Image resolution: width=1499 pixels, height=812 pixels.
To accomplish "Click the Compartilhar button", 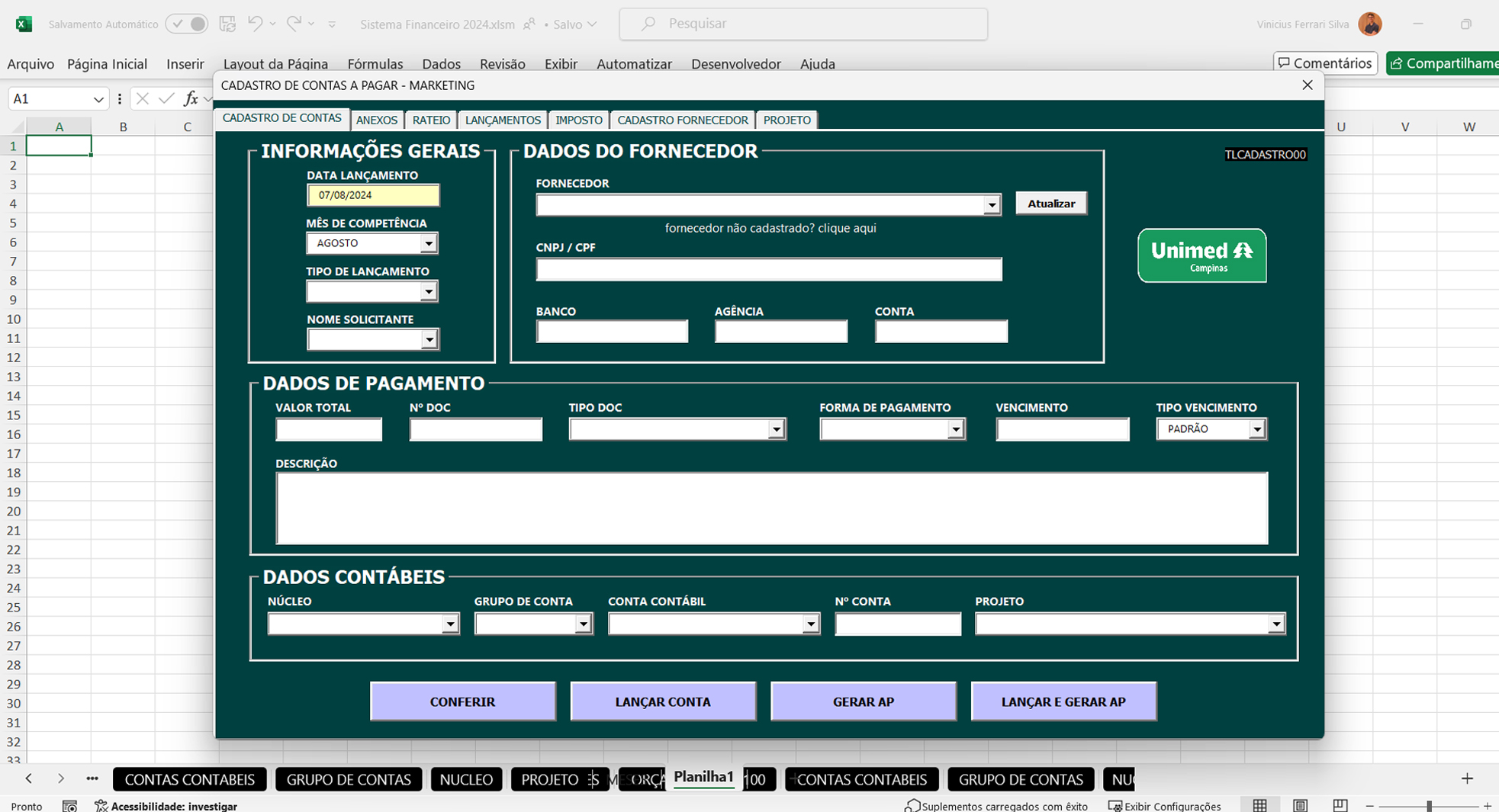I will 1443,63.
